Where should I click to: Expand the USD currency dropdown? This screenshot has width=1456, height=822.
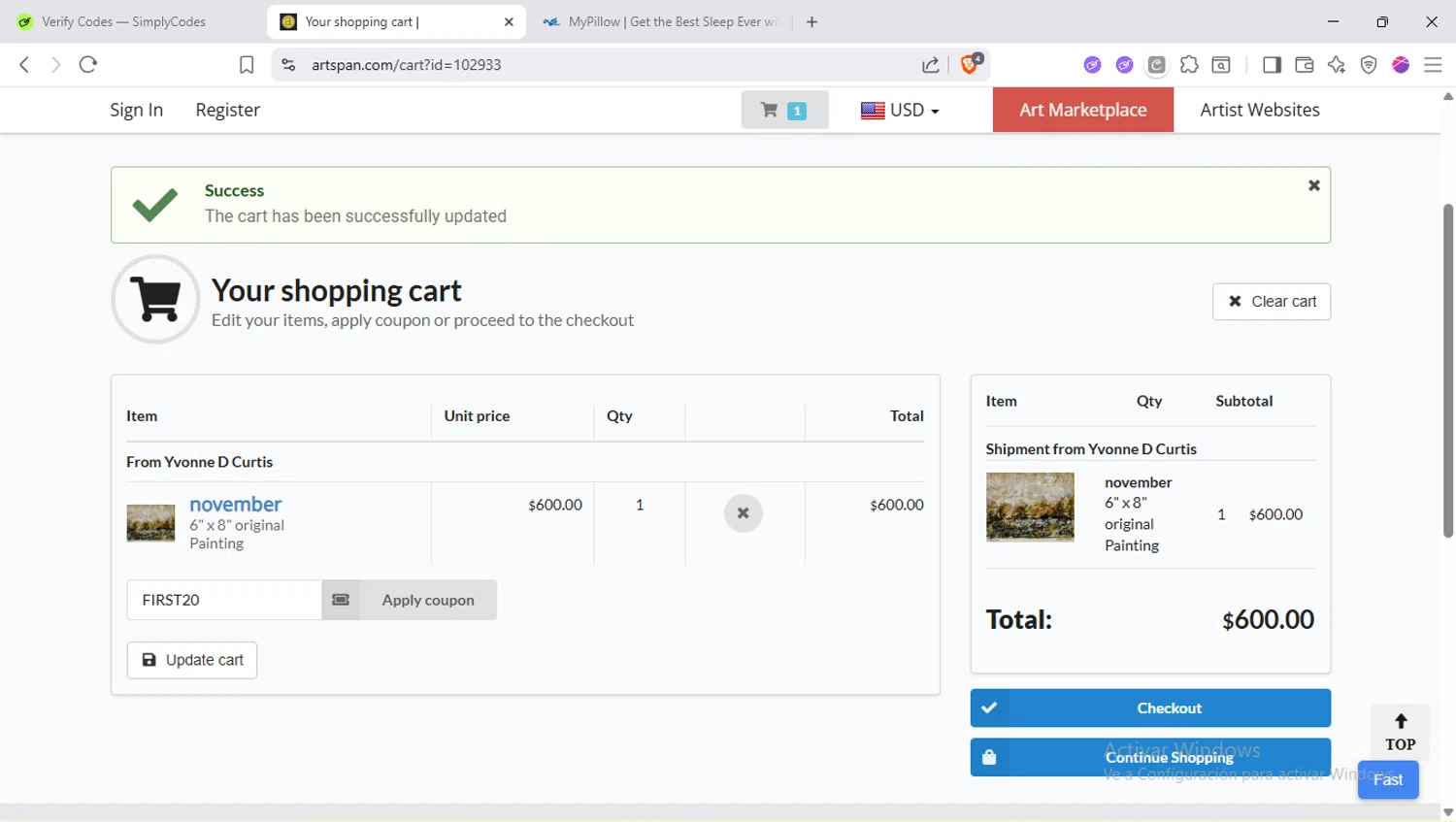tap(900, 111)
